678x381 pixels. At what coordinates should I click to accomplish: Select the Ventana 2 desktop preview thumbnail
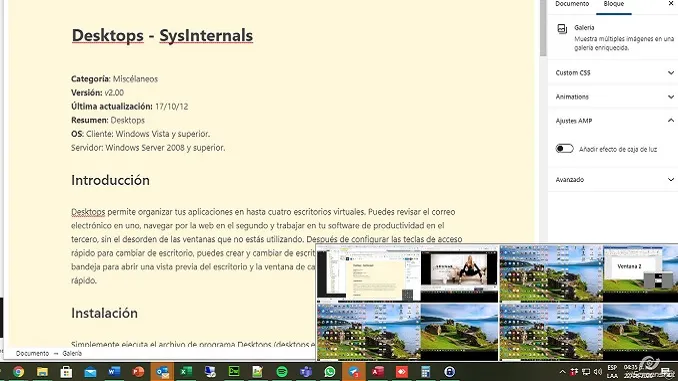point(588,274)
